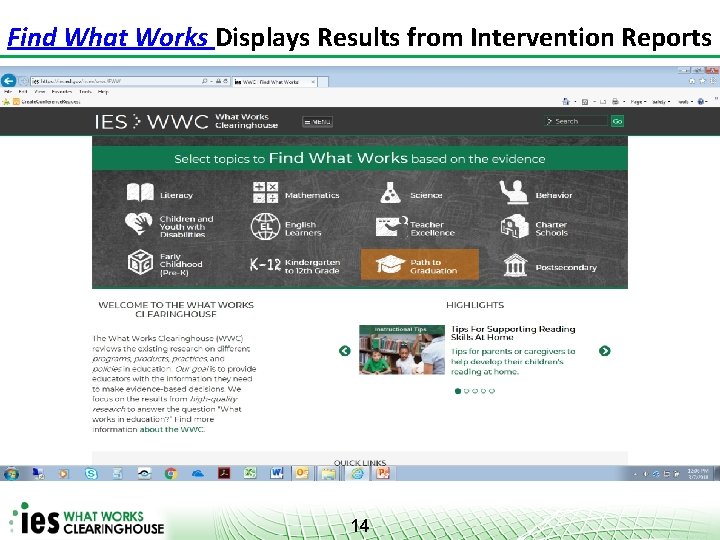The image size is (720, 540).
Task: Click the taskbar clock
Action: pos(698,474)
